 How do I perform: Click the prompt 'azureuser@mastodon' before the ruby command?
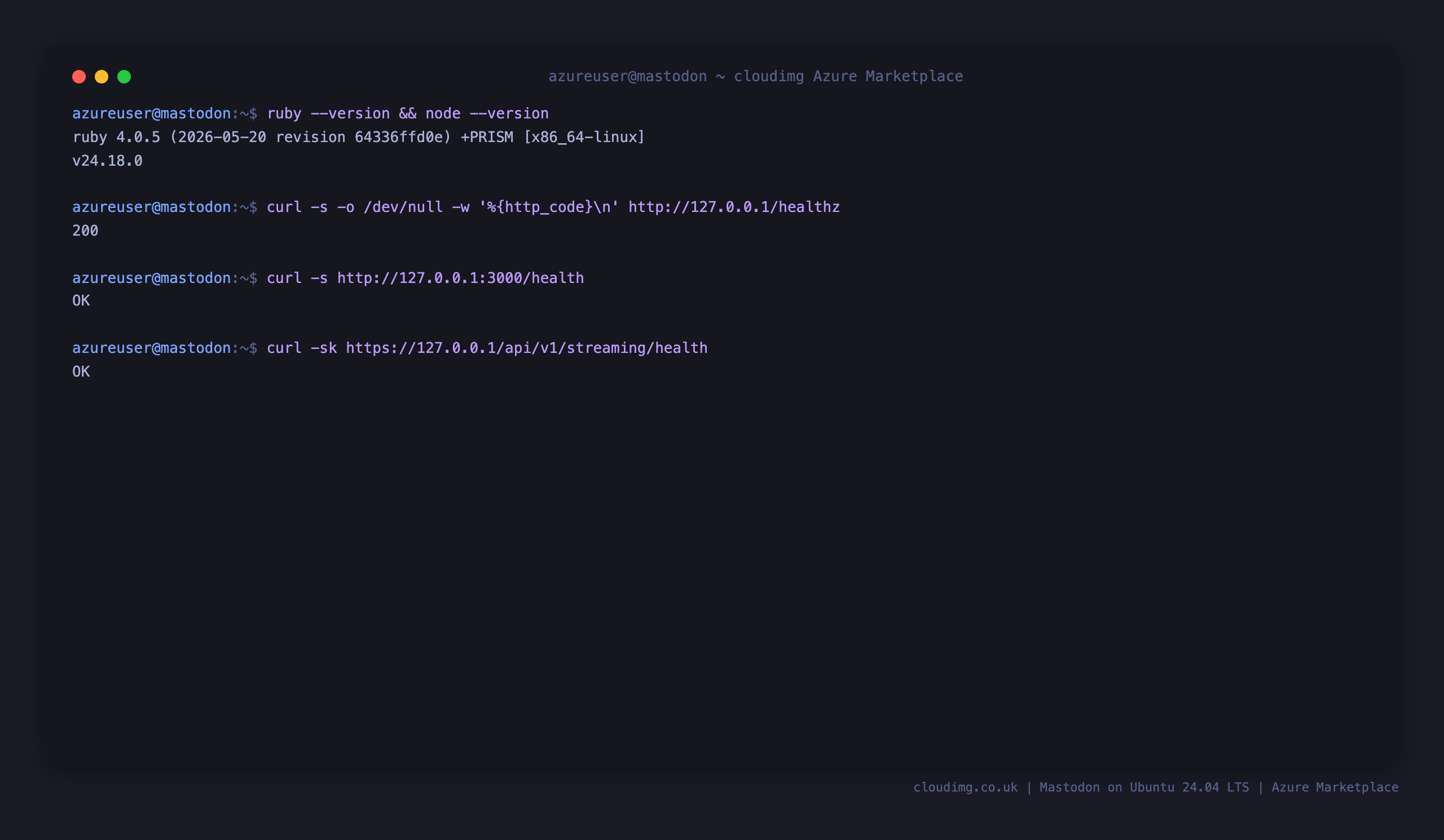click(x=151, y=113)
